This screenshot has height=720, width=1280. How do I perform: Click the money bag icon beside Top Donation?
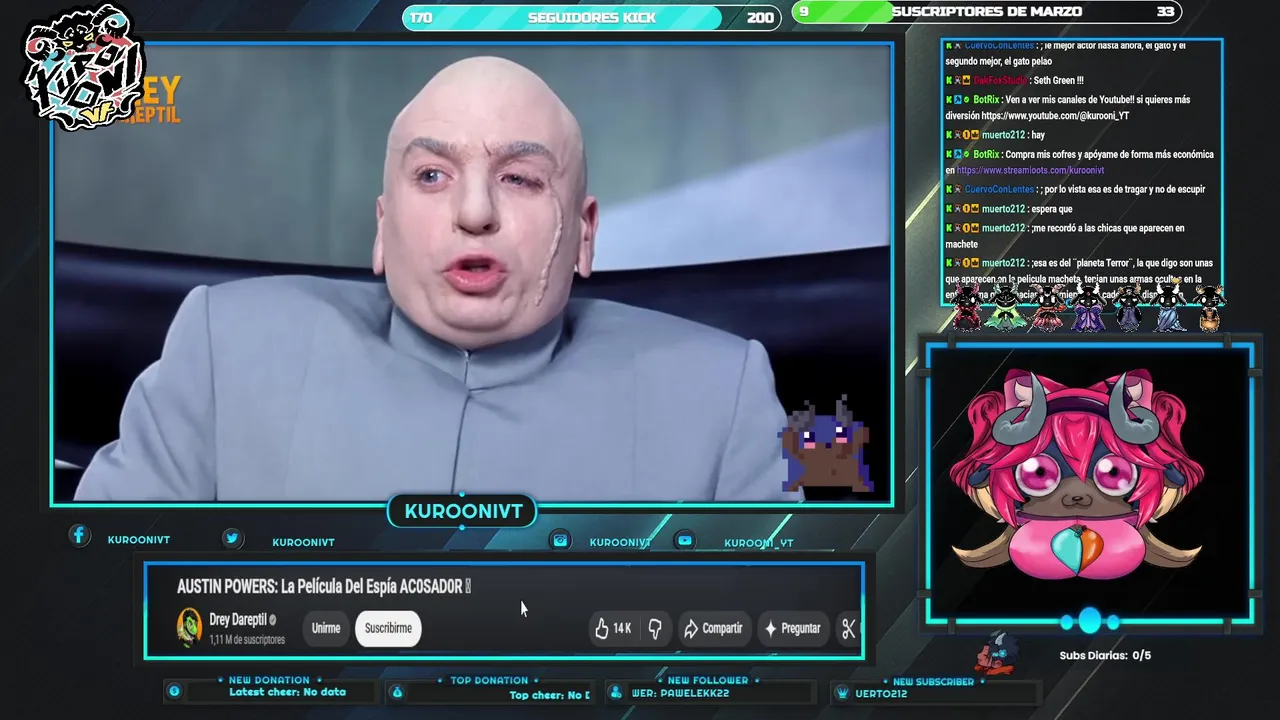point(397,691)
